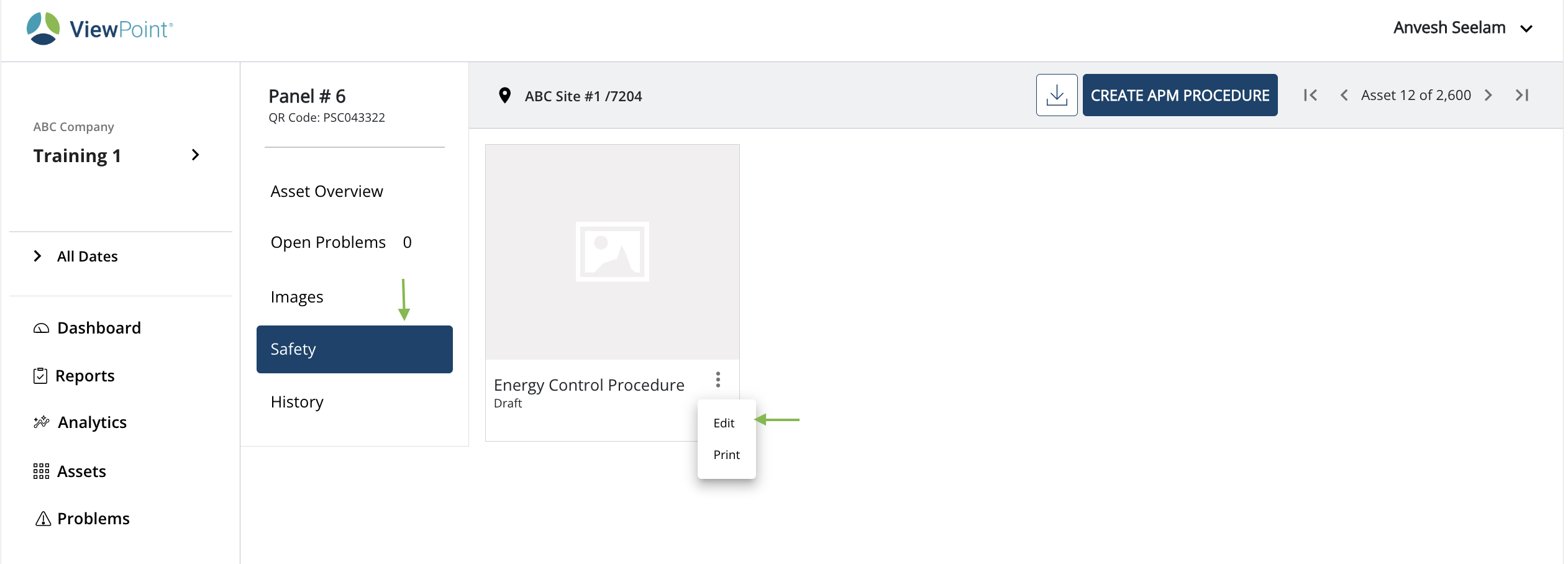The image size is (1568, 564).
Task: Go to the previous asset
Action: [x=1344, y=95]
